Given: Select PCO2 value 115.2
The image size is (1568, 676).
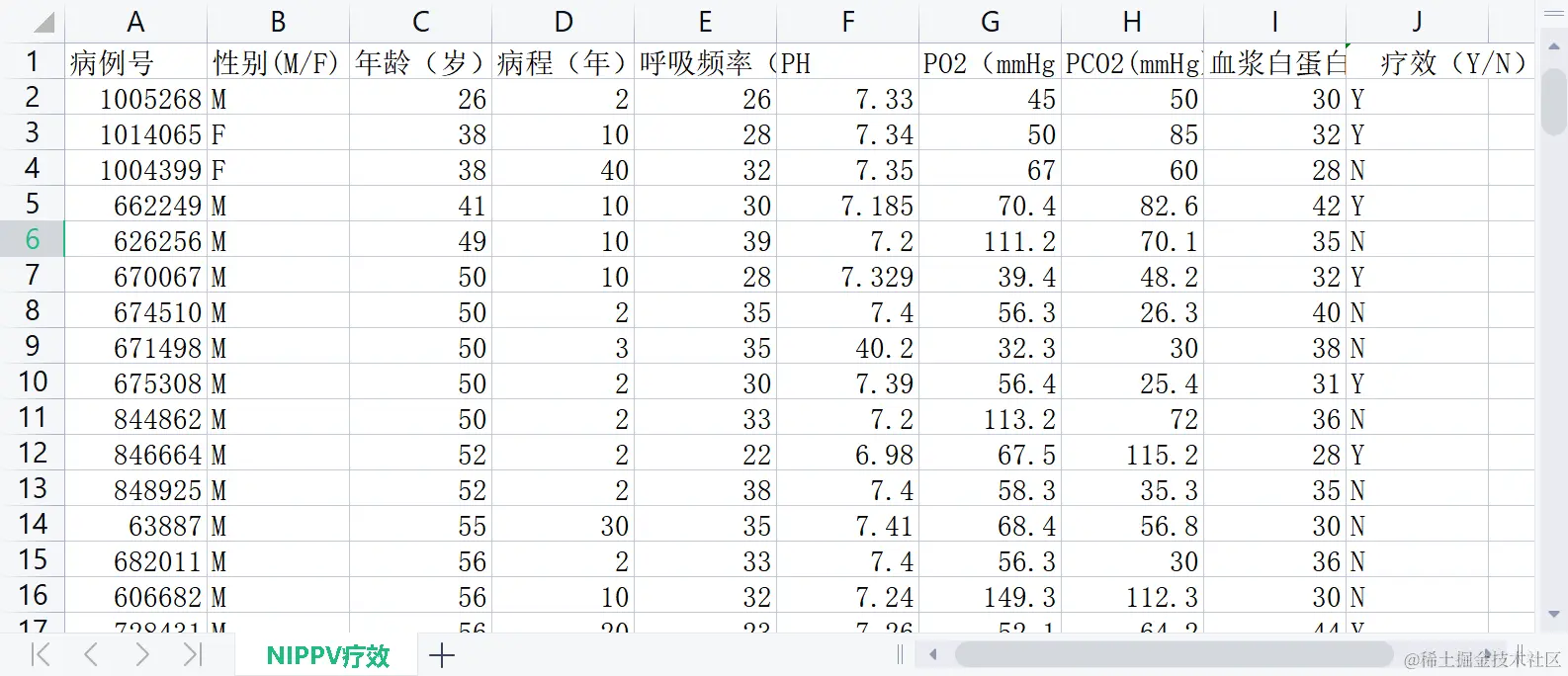Looking at the screenshot, I should (1133, 454).
